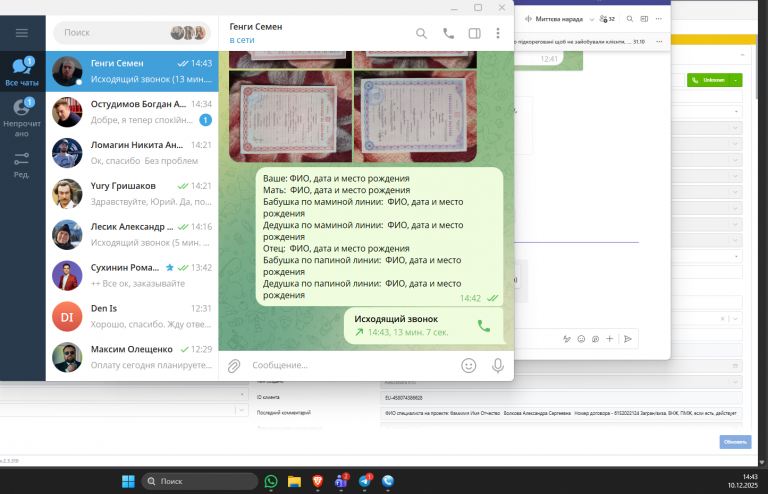Click the Windows taskbar Поиск search box
The image size is (768, 494).
click(x=200, y=481)
